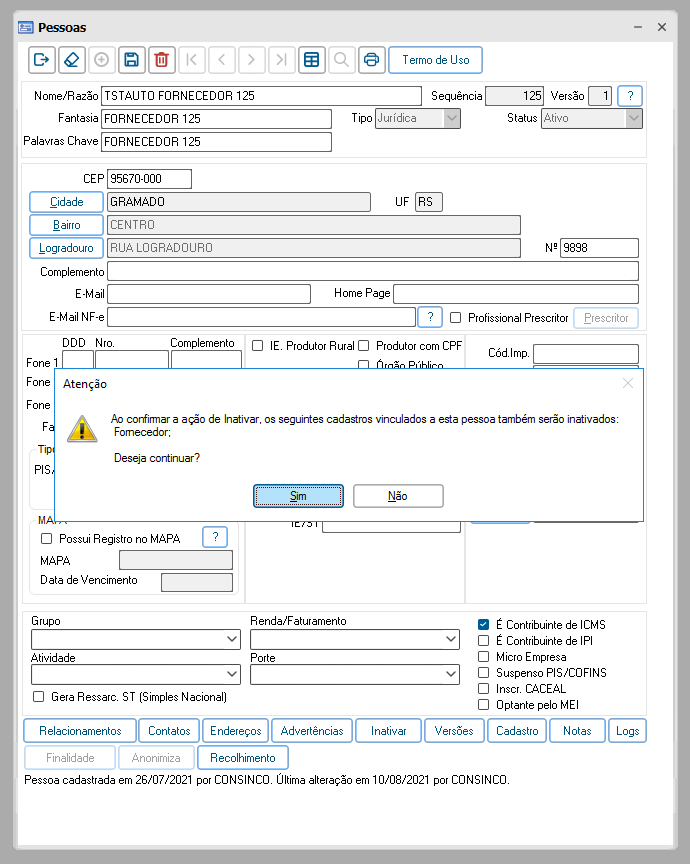Click the Prescritor button

(606, 318)
